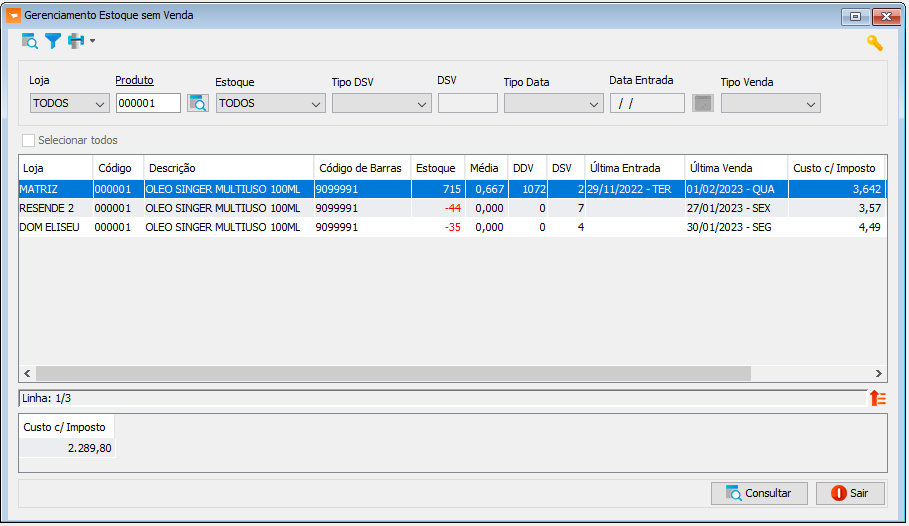The image size is (909, 526).
Task: Expand the printer options arrow
Action: (x=92, y=41)
